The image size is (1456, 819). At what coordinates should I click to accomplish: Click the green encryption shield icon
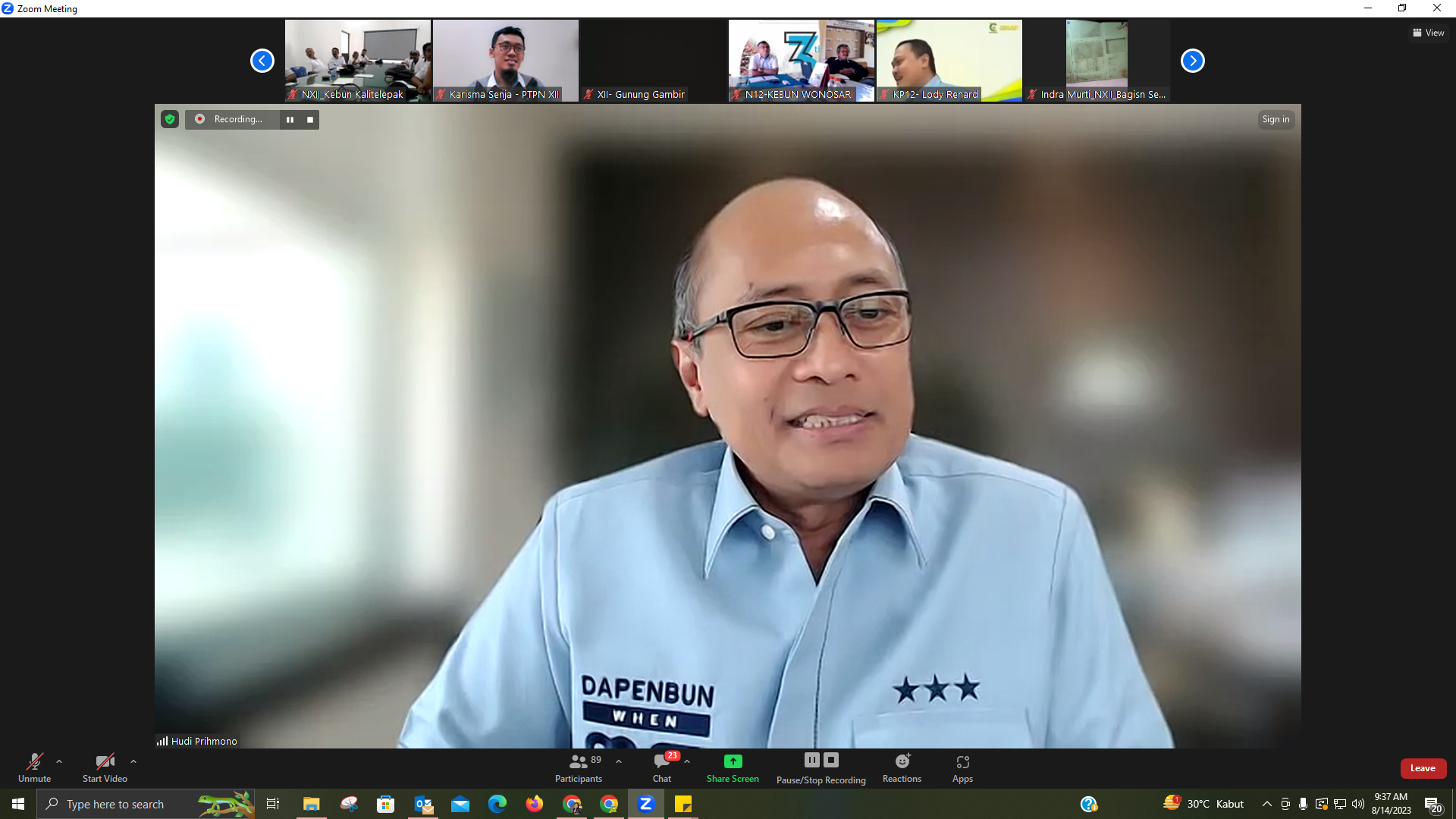coord(170,119)
